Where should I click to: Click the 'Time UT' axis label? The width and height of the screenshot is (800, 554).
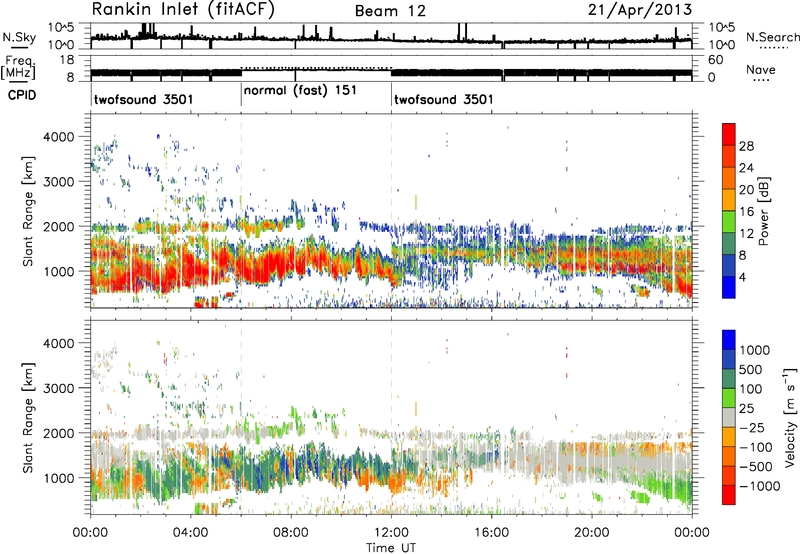point(391,548)
